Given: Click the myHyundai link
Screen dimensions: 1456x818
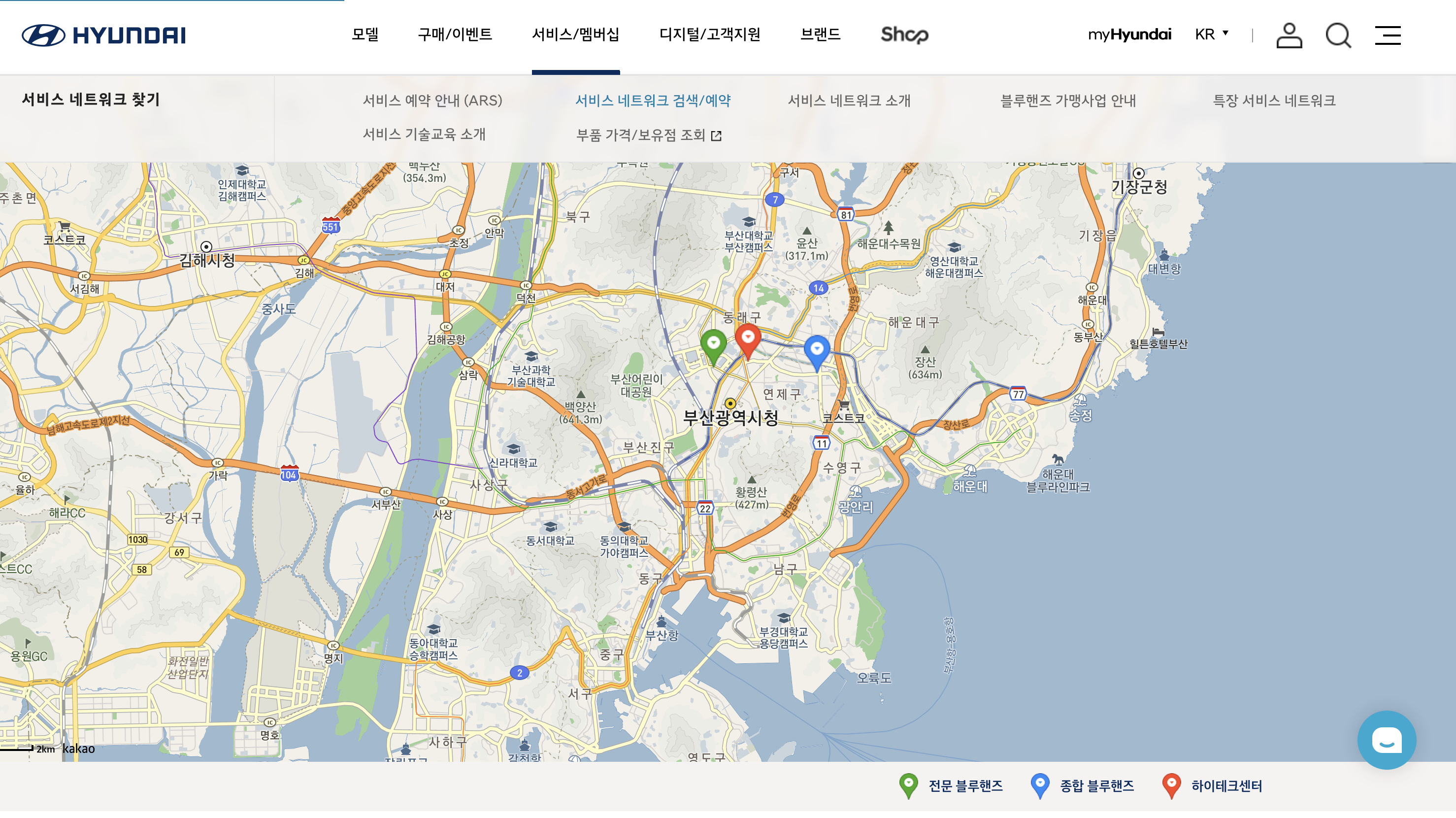Looking at the screenshot, I should coord(1129,34).
